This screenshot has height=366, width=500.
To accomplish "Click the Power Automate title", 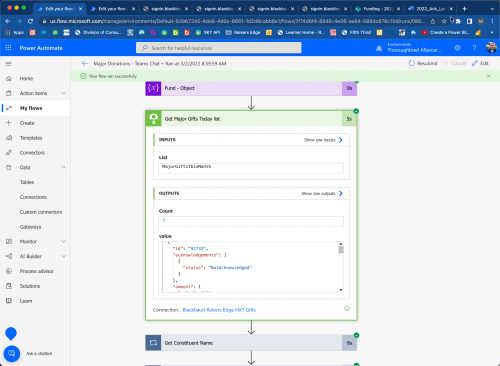I will [41, 48].
